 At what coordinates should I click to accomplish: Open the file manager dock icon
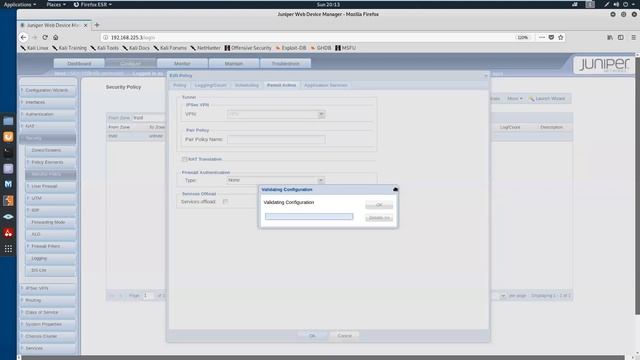(8, 121)
